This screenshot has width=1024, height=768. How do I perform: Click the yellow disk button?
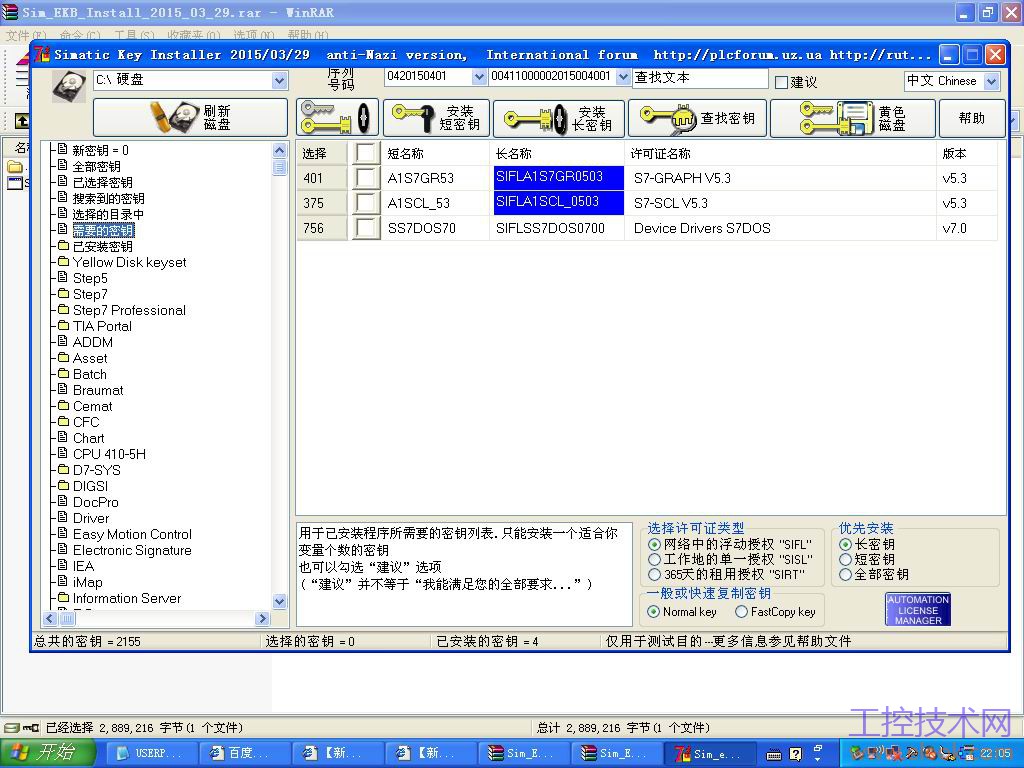(853, 118)
